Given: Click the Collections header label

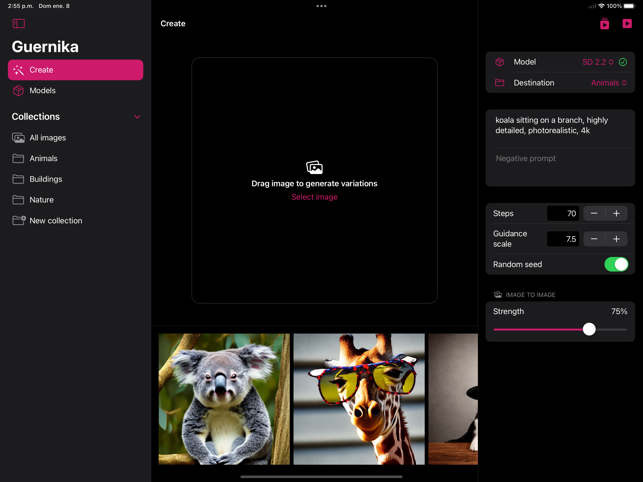Looking at the screenshot, I should tap(36, 117).
